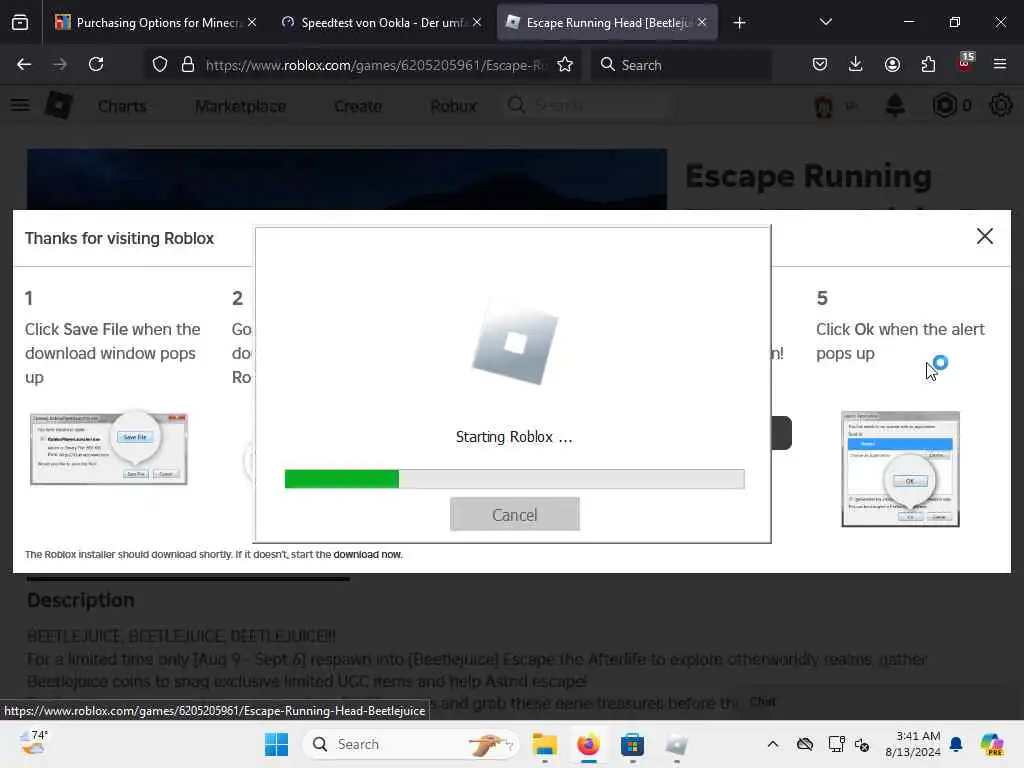Open the clock showing 3:41 AM
1024x768 pixels.
913,744
